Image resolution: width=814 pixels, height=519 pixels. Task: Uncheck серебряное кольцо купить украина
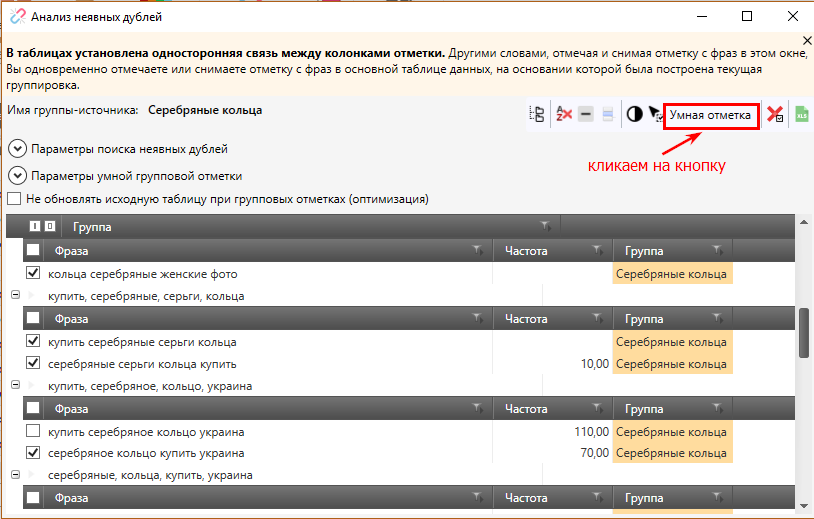33,453
